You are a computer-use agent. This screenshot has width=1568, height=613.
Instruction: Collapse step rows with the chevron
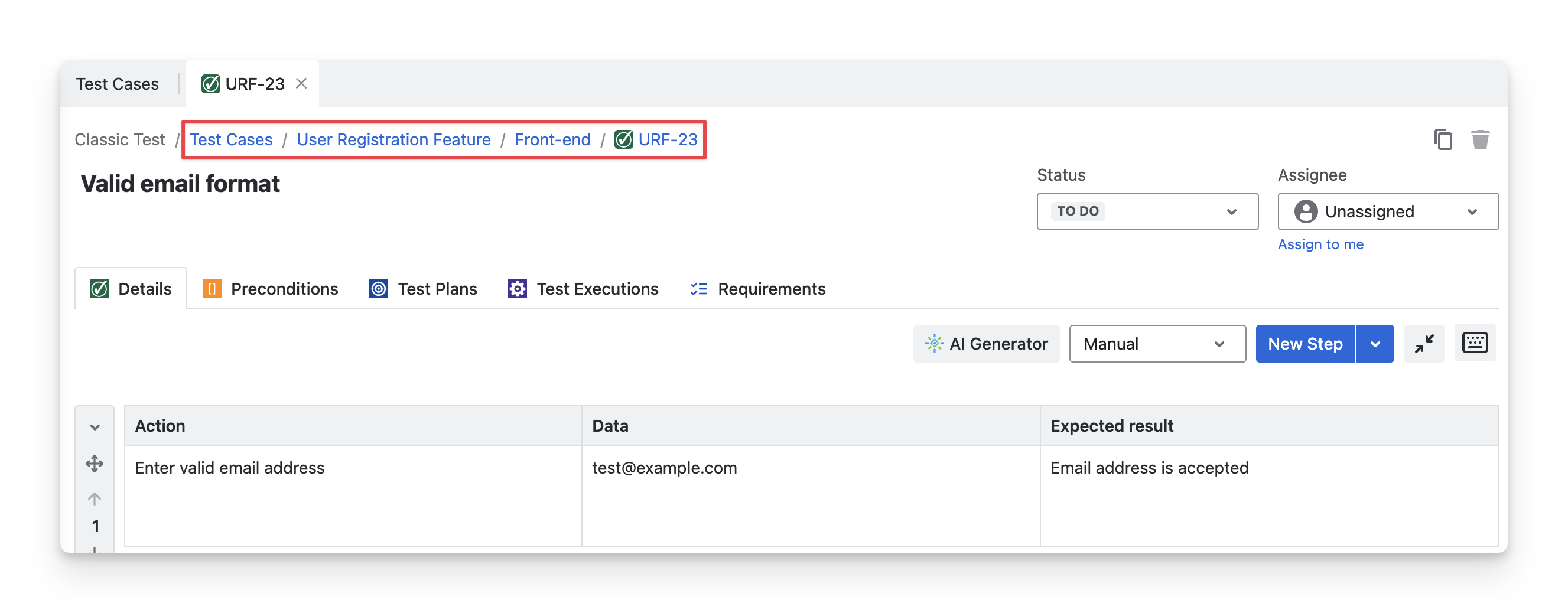point(95,428)
